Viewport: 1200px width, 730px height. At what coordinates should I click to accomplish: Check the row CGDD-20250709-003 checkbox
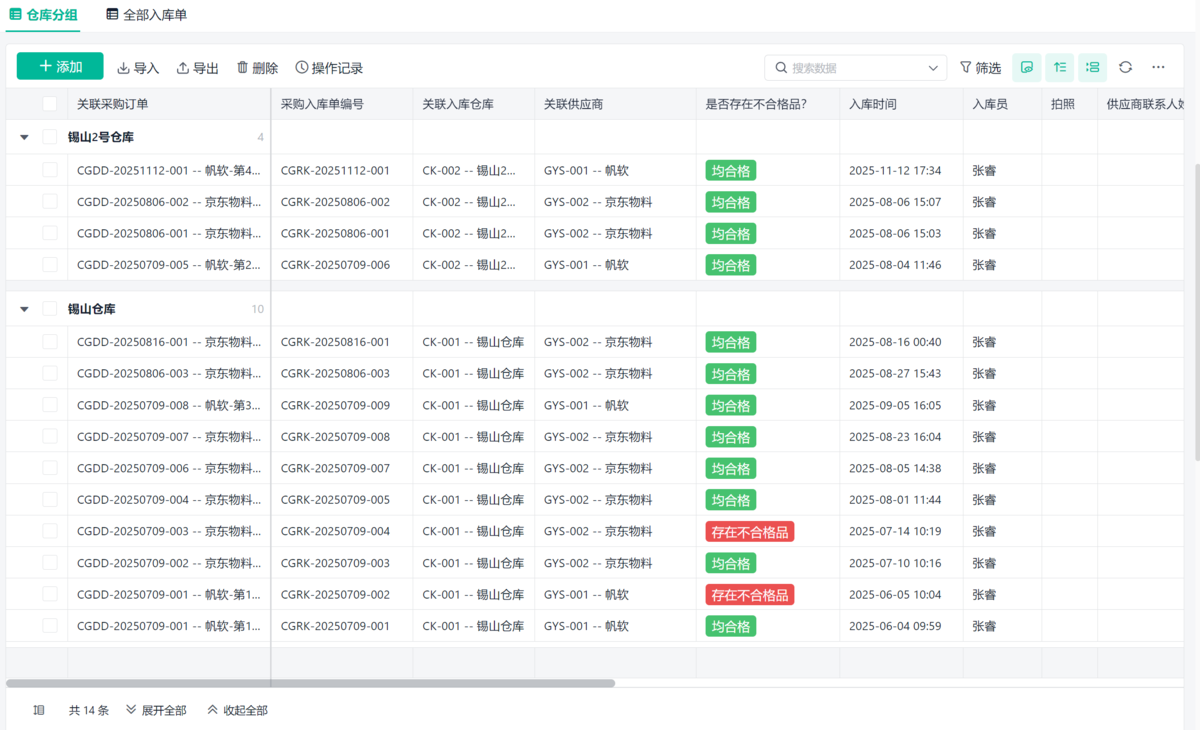pyautogui.click(x=50, y=531)
